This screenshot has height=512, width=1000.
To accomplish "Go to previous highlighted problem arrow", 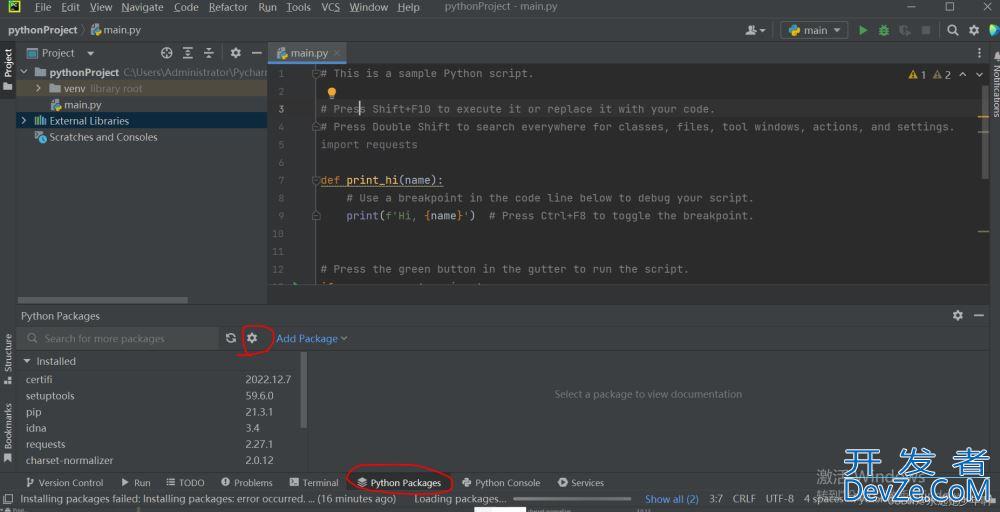I will pos(963,75).
